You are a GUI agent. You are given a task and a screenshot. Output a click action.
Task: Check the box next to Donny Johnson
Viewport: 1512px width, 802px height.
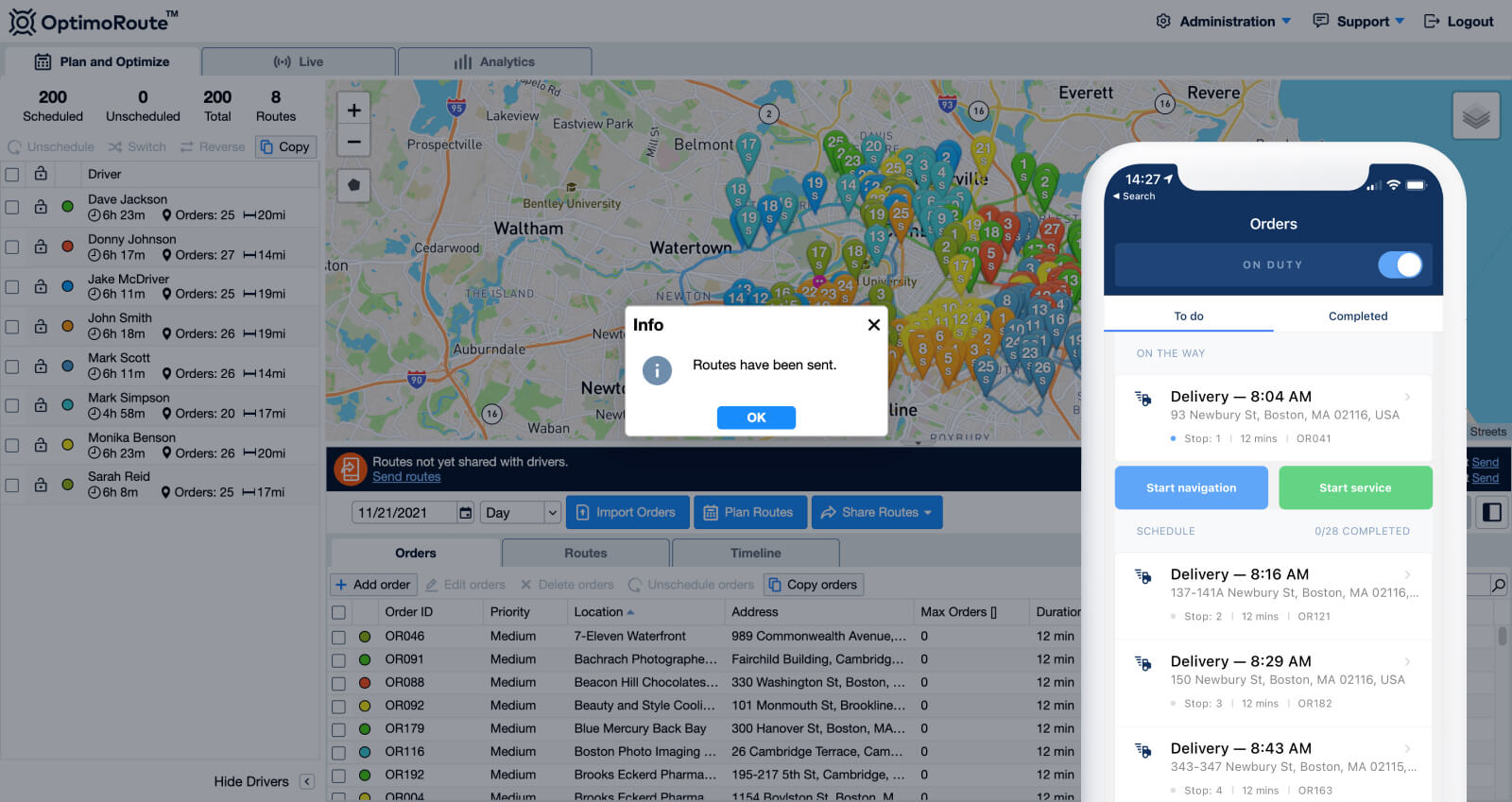pos(12,247)
